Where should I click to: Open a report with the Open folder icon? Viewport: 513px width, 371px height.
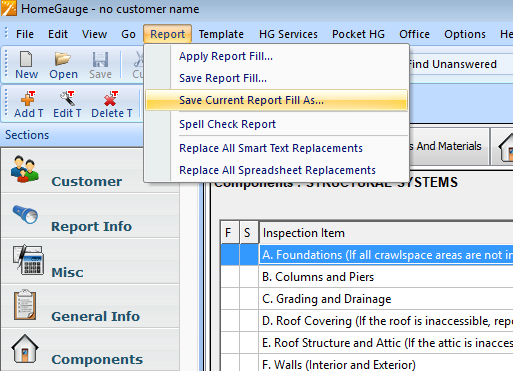point(63,59)
